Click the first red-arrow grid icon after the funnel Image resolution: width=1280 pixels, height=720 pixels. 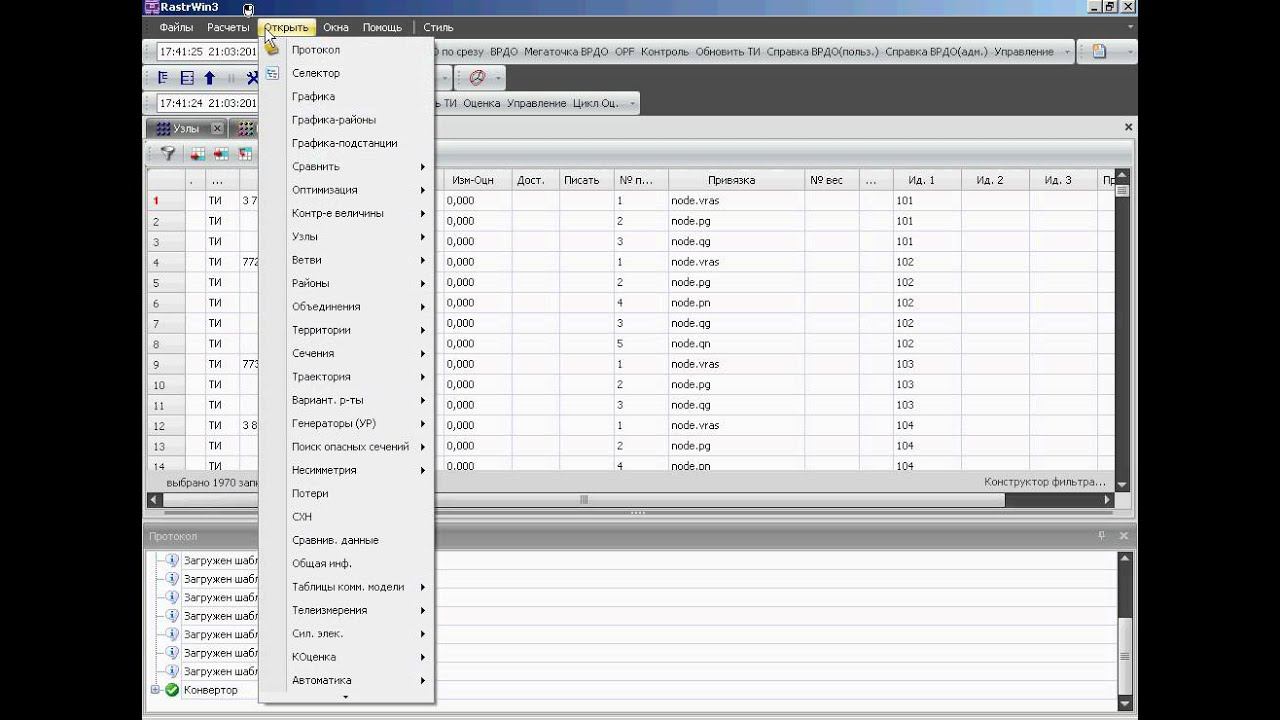coord(197,154)
